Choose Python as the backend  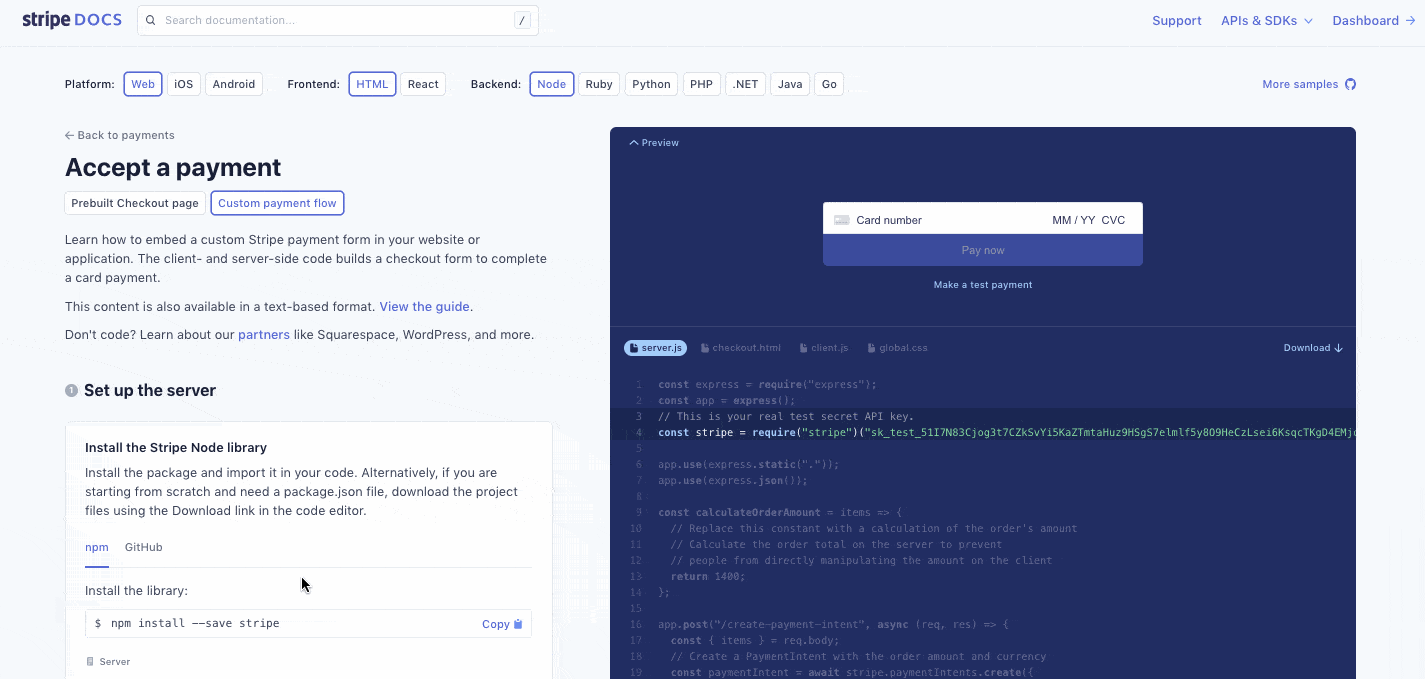(x=651, y=84)
